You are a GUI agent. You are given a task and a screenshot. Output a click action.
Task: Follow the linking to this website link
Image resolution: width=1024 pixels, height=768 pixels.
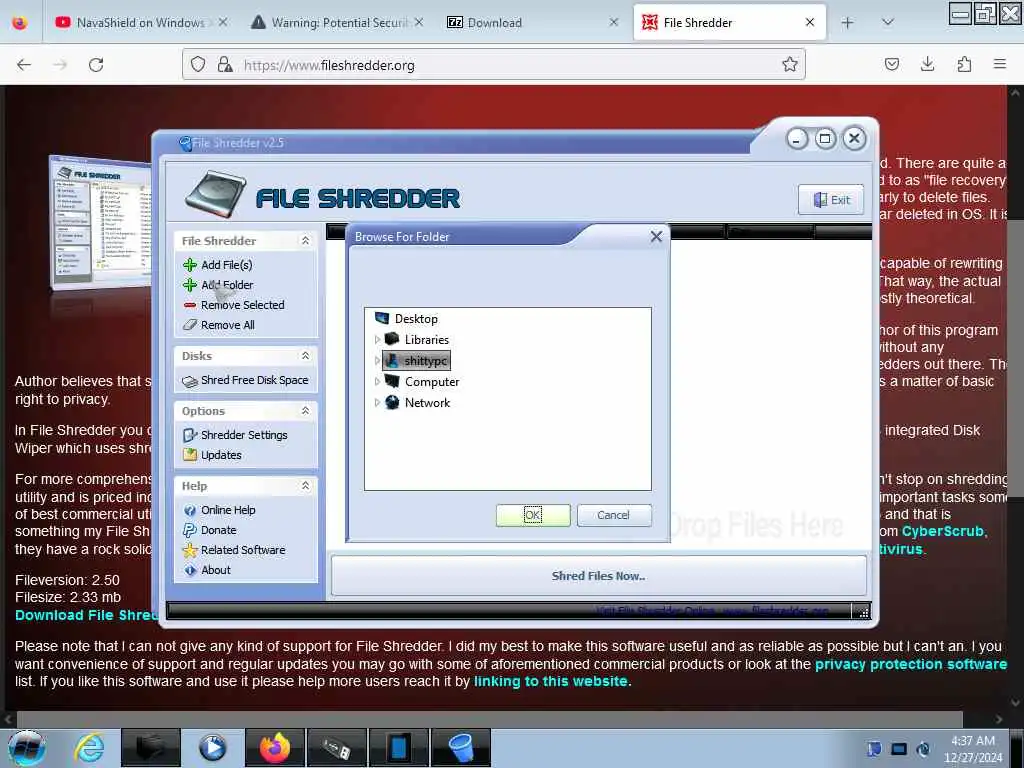point(551,681)
